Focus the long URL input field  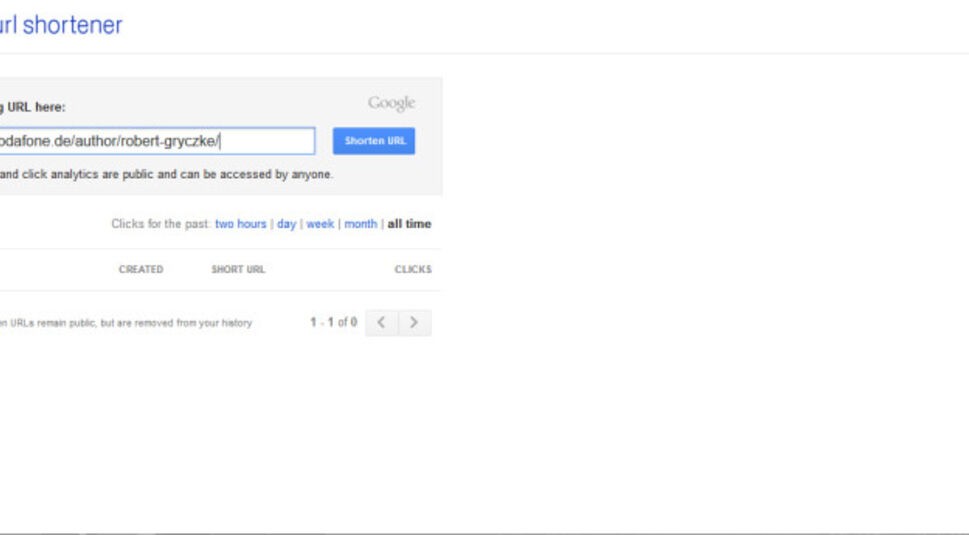pos(150,141)
